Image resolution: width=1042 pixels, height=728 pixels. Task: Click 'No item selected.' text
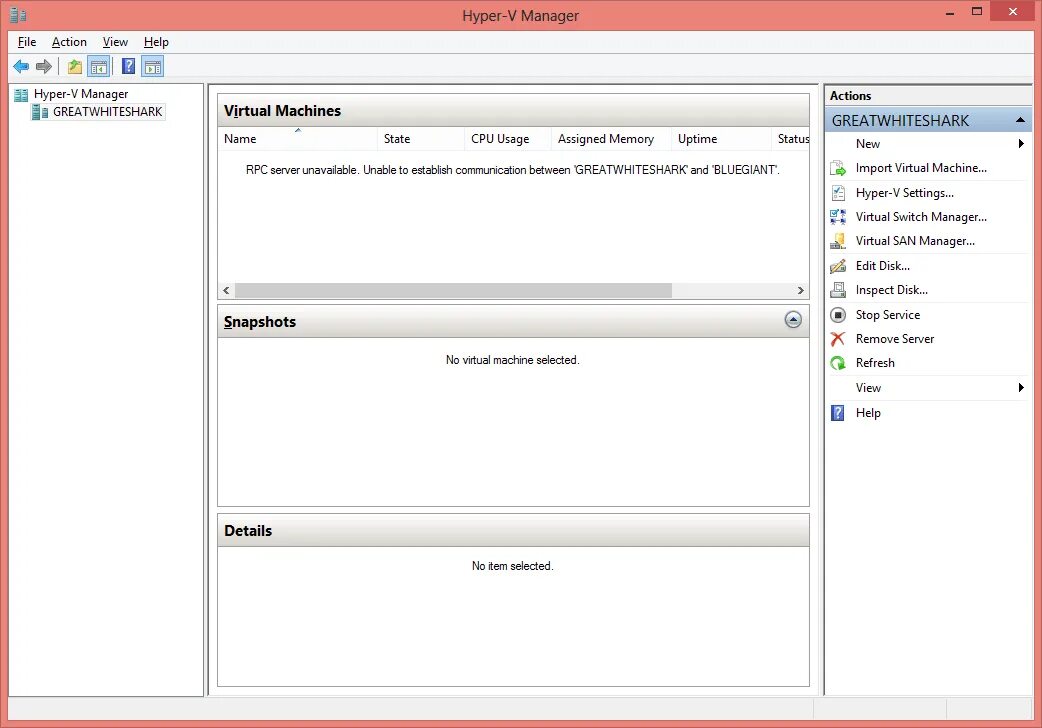coord(512,566)
